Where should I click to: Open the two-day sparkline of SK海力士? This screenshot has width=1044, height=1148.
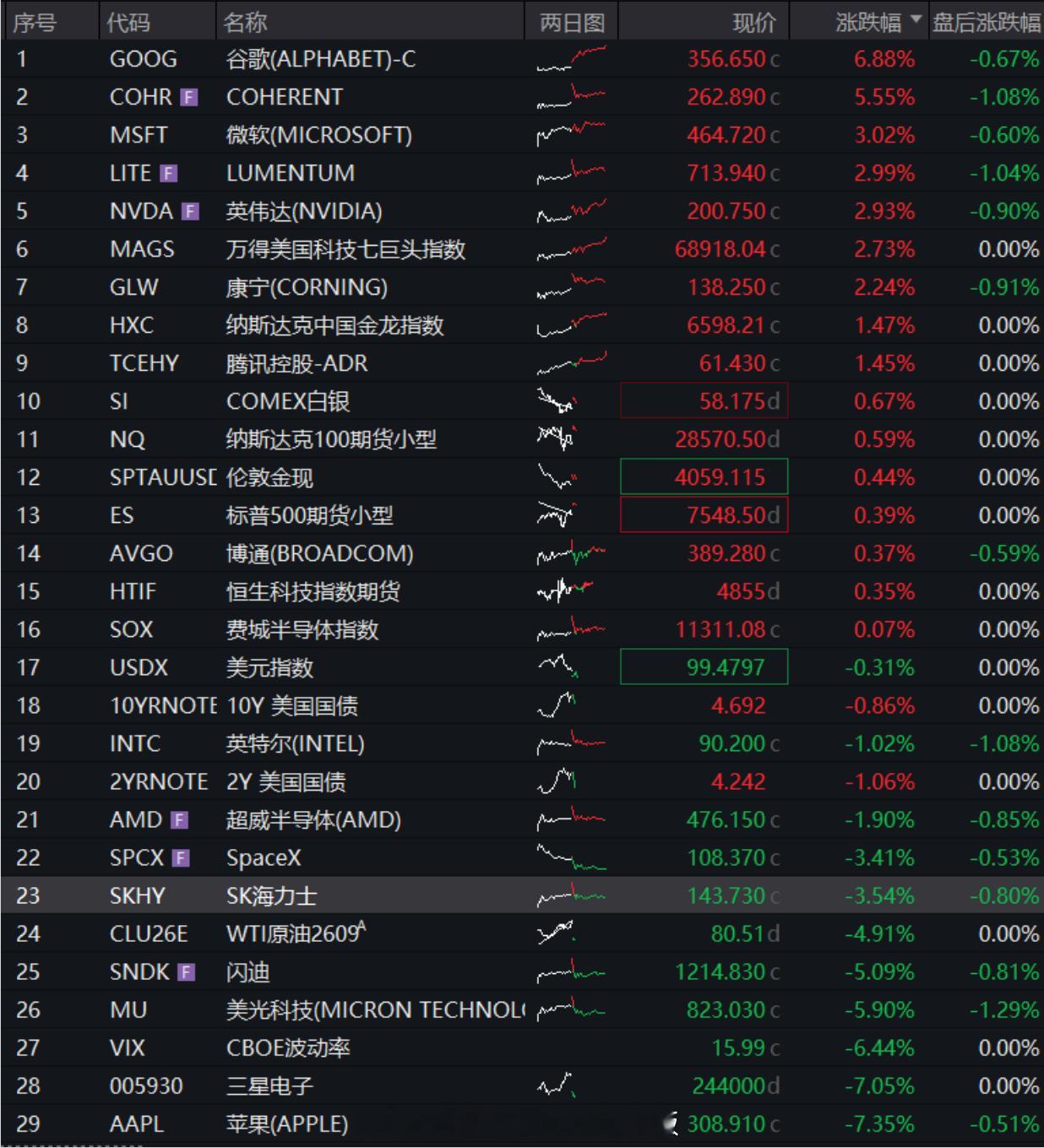click(572, 895)
